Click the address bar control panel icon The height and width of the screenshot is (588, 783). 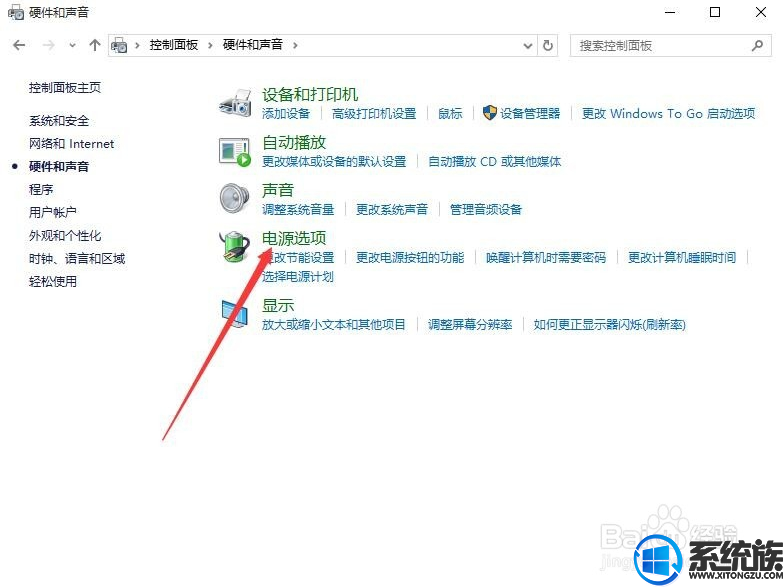point(119,45)
